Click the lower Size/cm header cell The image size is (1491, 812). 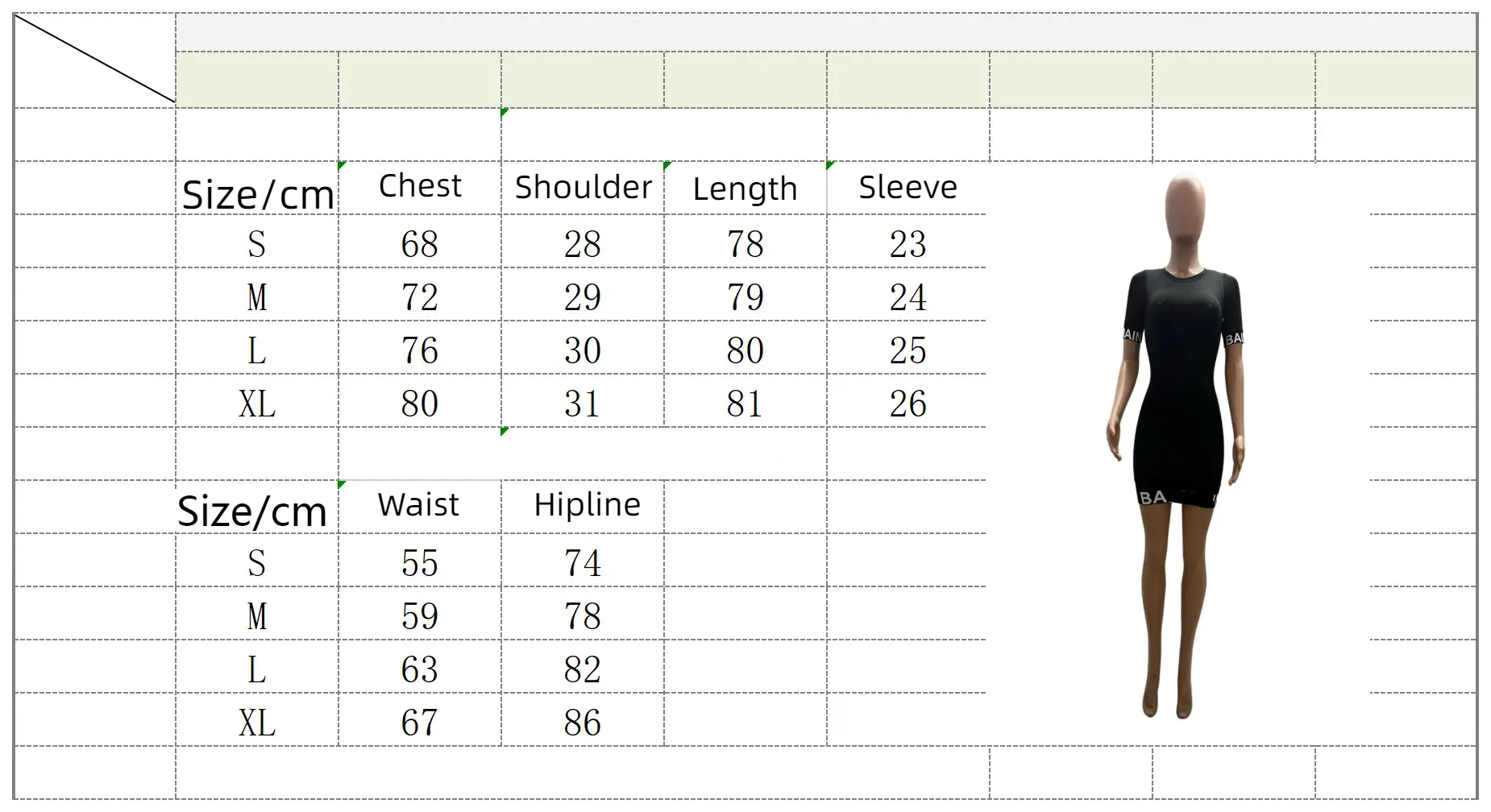(x=257, y=507)
